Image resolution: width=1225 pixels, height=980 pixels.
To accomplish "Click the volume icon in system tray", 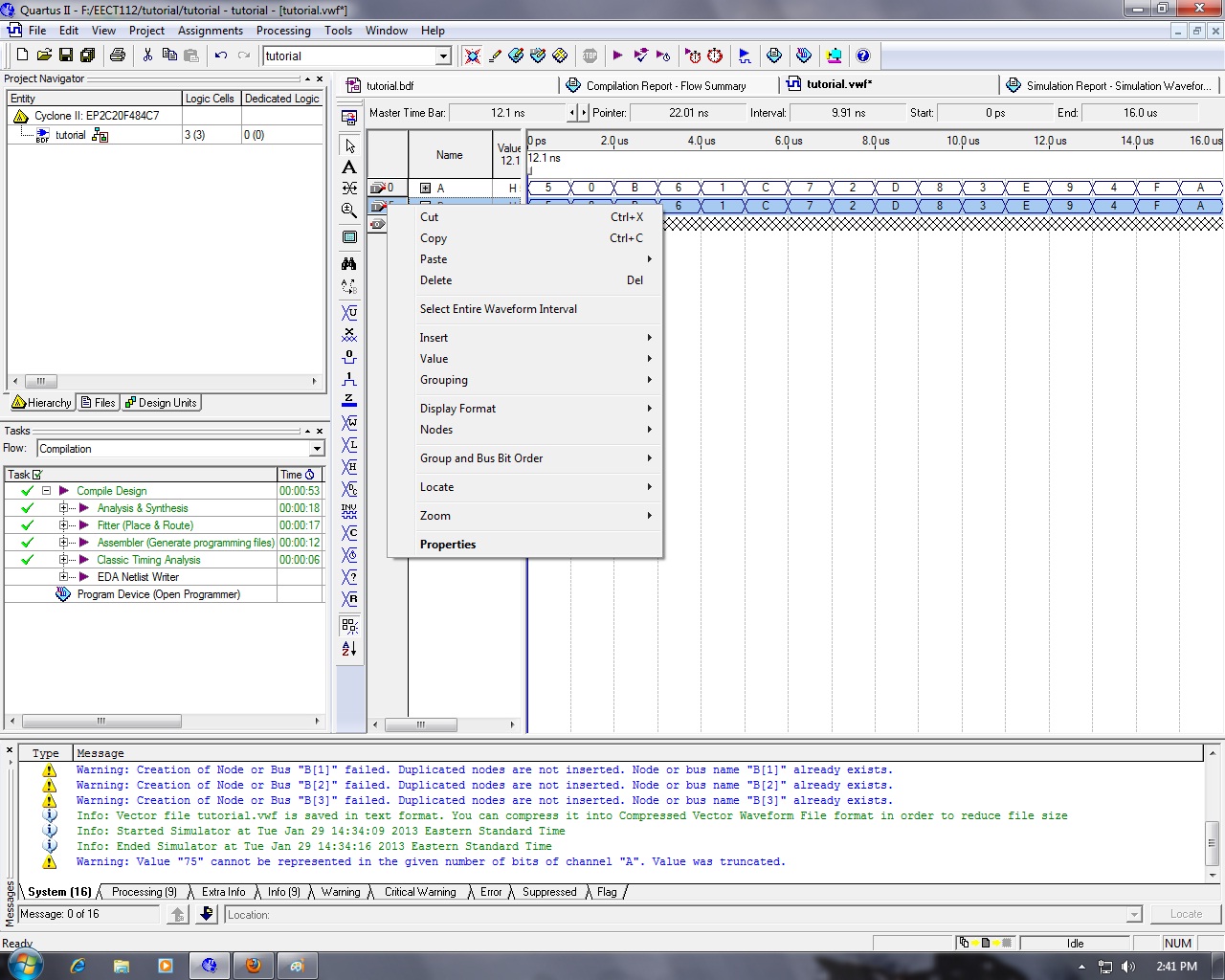I will click(1127, 967).
